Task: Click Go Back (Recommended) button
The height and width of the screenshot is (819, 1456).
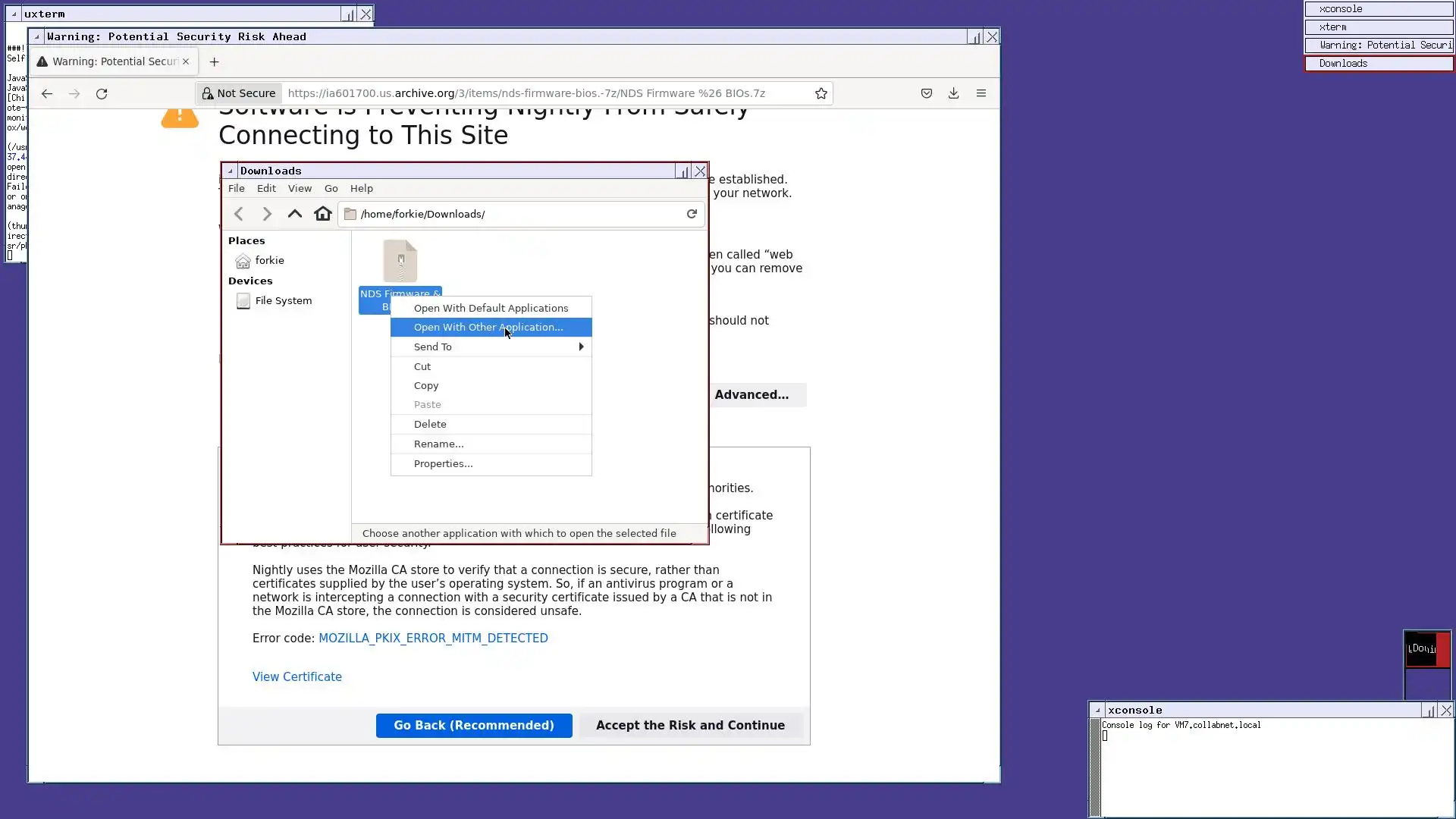Action: (x=473, y=726)
